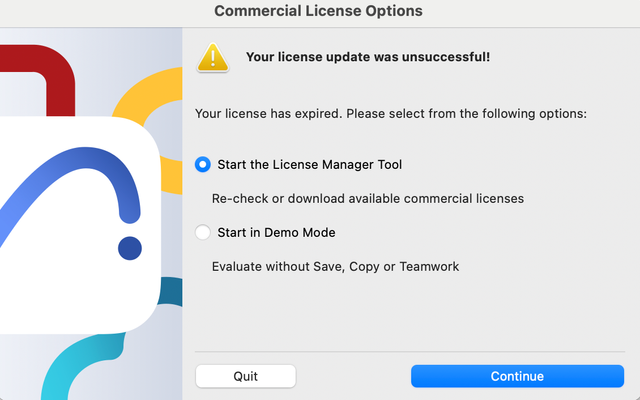Select the Start in Demo Mode radio button
Image resolution: width=640 pixels, height=400 pixels.
point(203,233)
